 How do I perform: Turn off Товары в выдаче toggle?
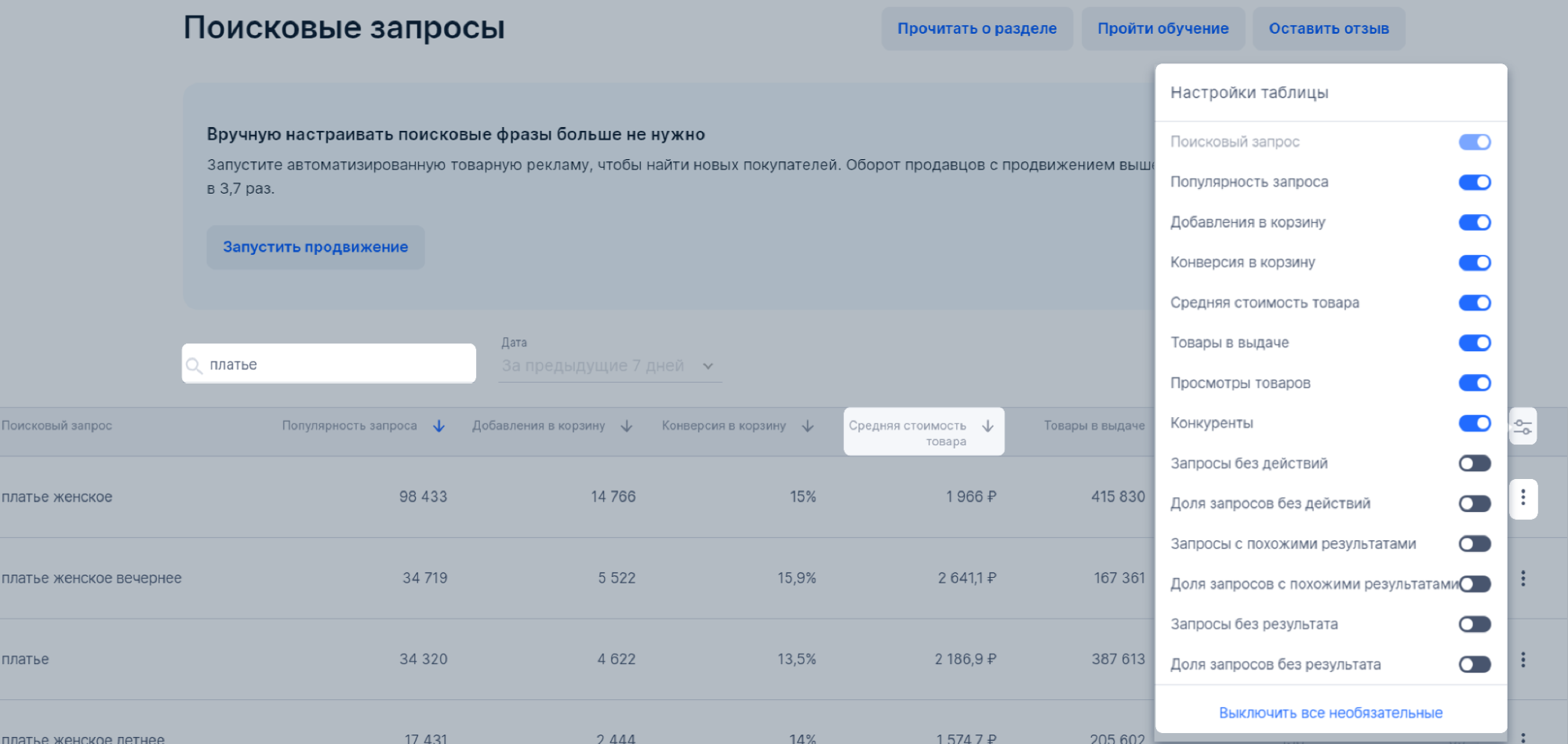tap(1474, 343)
